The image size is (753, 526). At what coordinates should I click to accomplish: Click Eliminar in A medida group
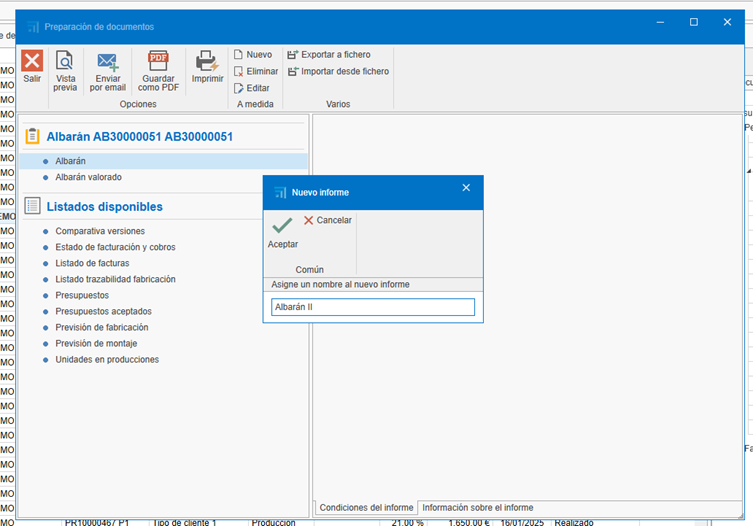pyautogui.click(x=256, y=71)
